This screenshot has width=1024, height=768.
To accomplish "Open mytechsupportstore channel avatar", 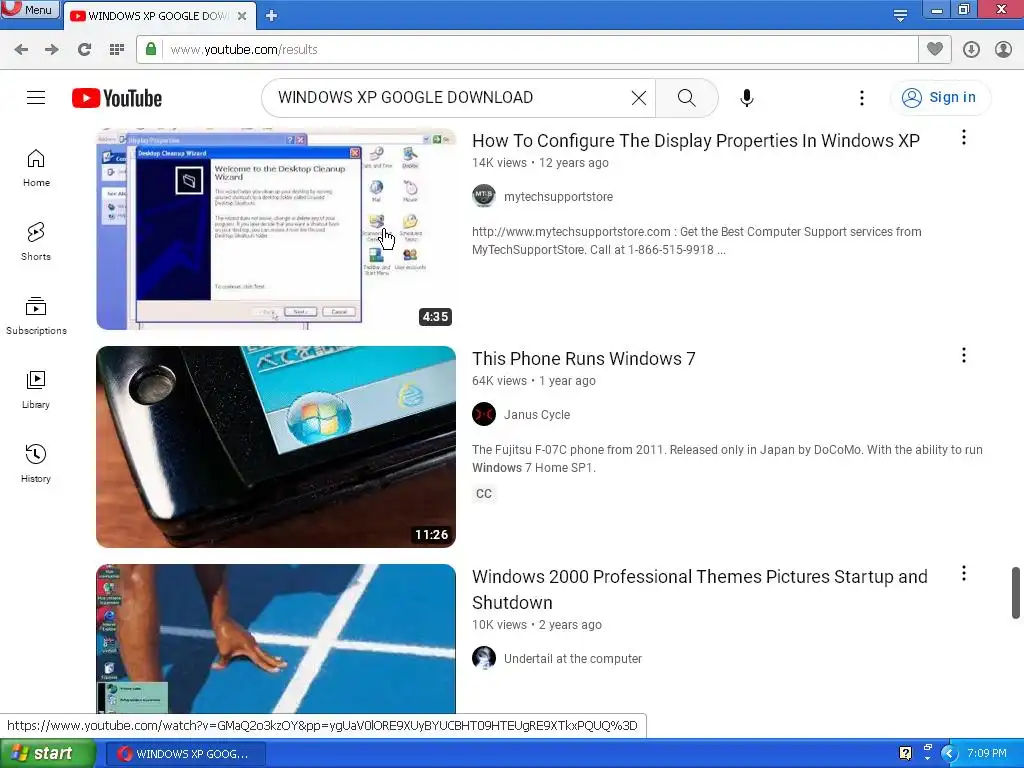I will coord(484,196).
